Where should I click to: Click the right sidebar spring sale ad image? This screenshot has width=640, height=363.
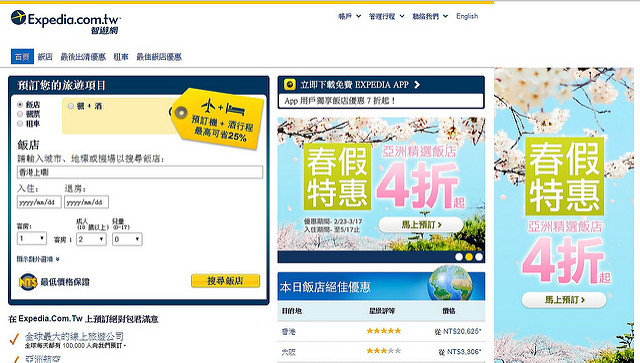pyautogui.click(x=564, y=215)
